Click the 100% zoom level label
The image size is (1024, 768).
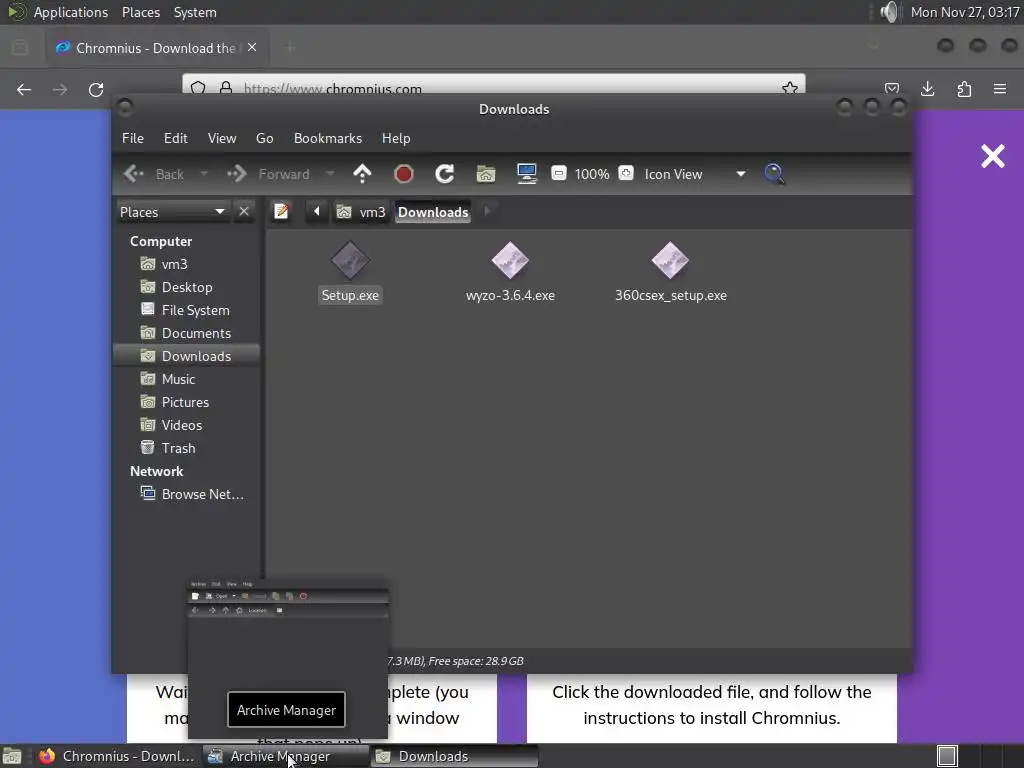[592, 174]
